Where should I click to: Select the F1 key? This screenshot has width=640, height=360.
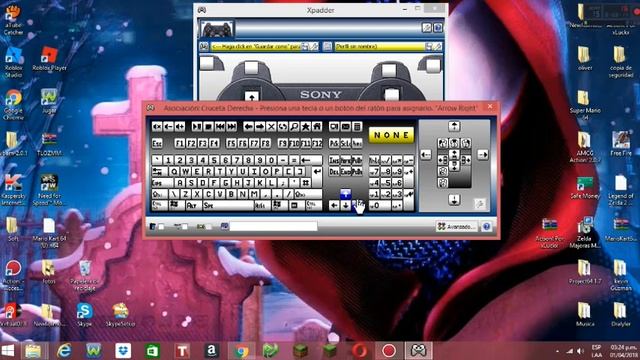point(180,143)
